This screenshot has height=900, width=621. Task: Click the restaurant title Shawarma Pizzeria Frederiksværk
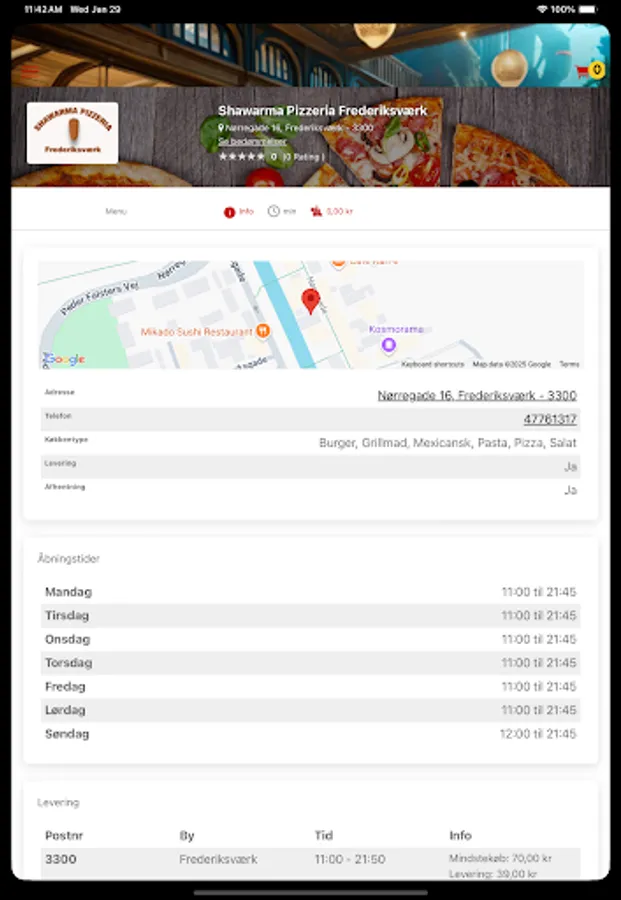coord(323,111)
